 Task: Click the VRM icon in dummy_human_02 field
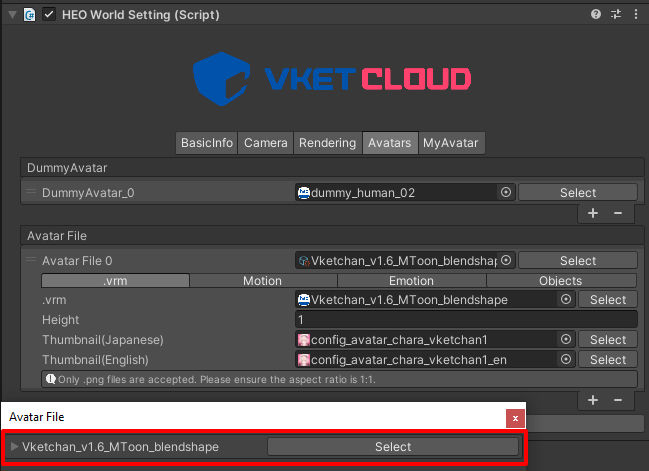click(x=304, y=192)
